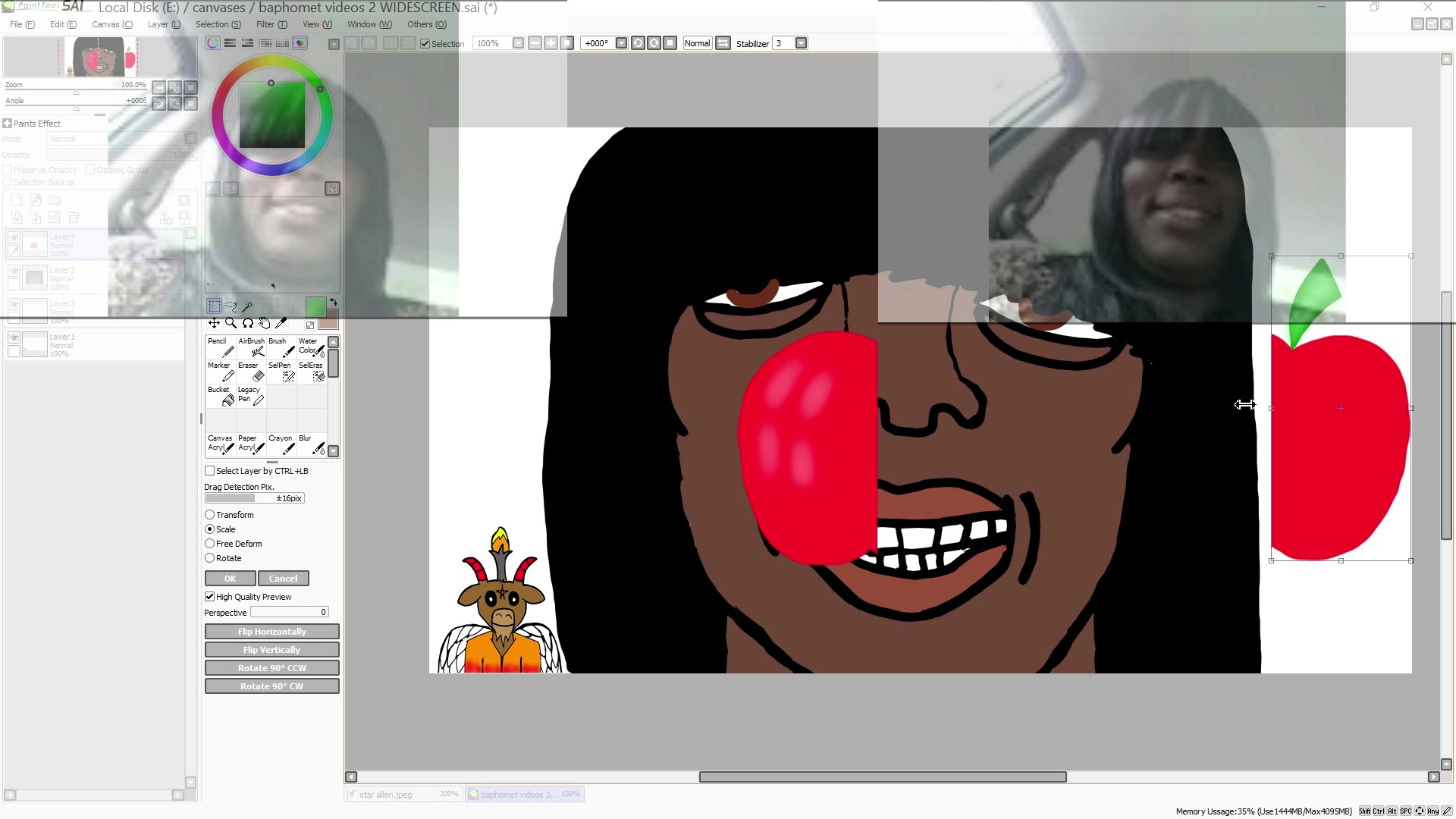Choose the rectangular selection tool
This screenshot has height=819, width=1456.
215,306
